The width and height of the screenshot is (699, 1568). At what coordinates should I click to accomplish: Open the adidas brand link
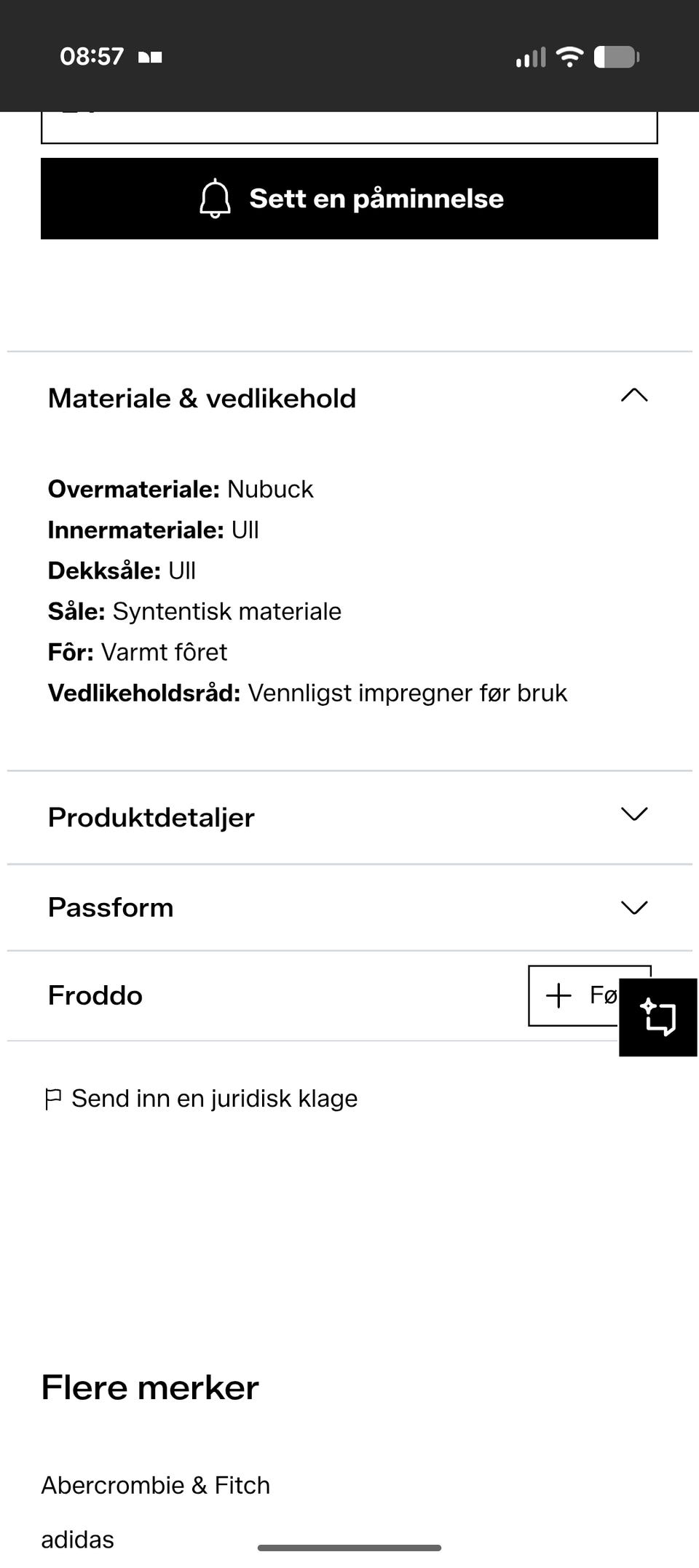78,1540
